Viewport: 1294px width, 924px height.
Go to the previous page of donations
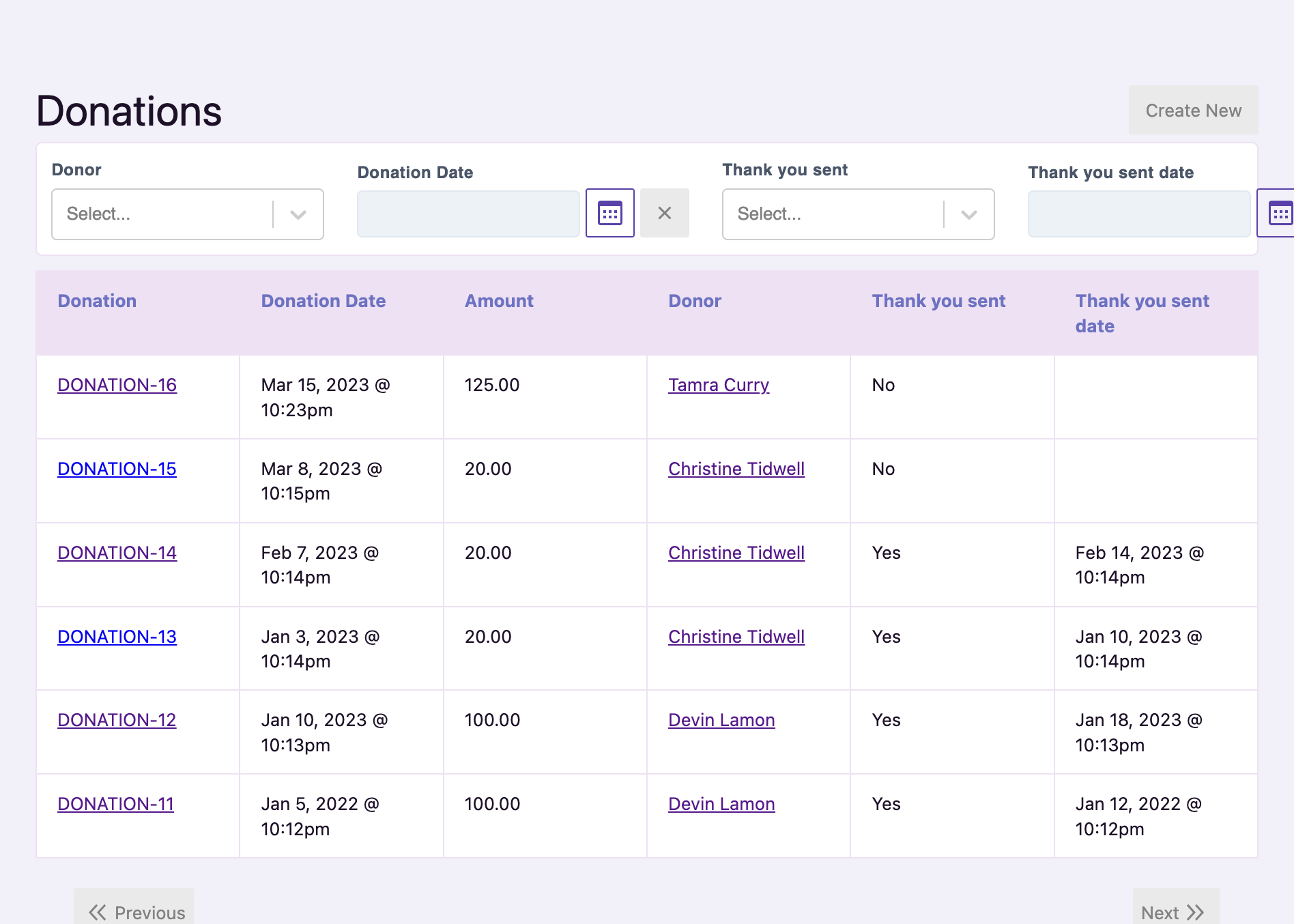(x=134, y=911)
